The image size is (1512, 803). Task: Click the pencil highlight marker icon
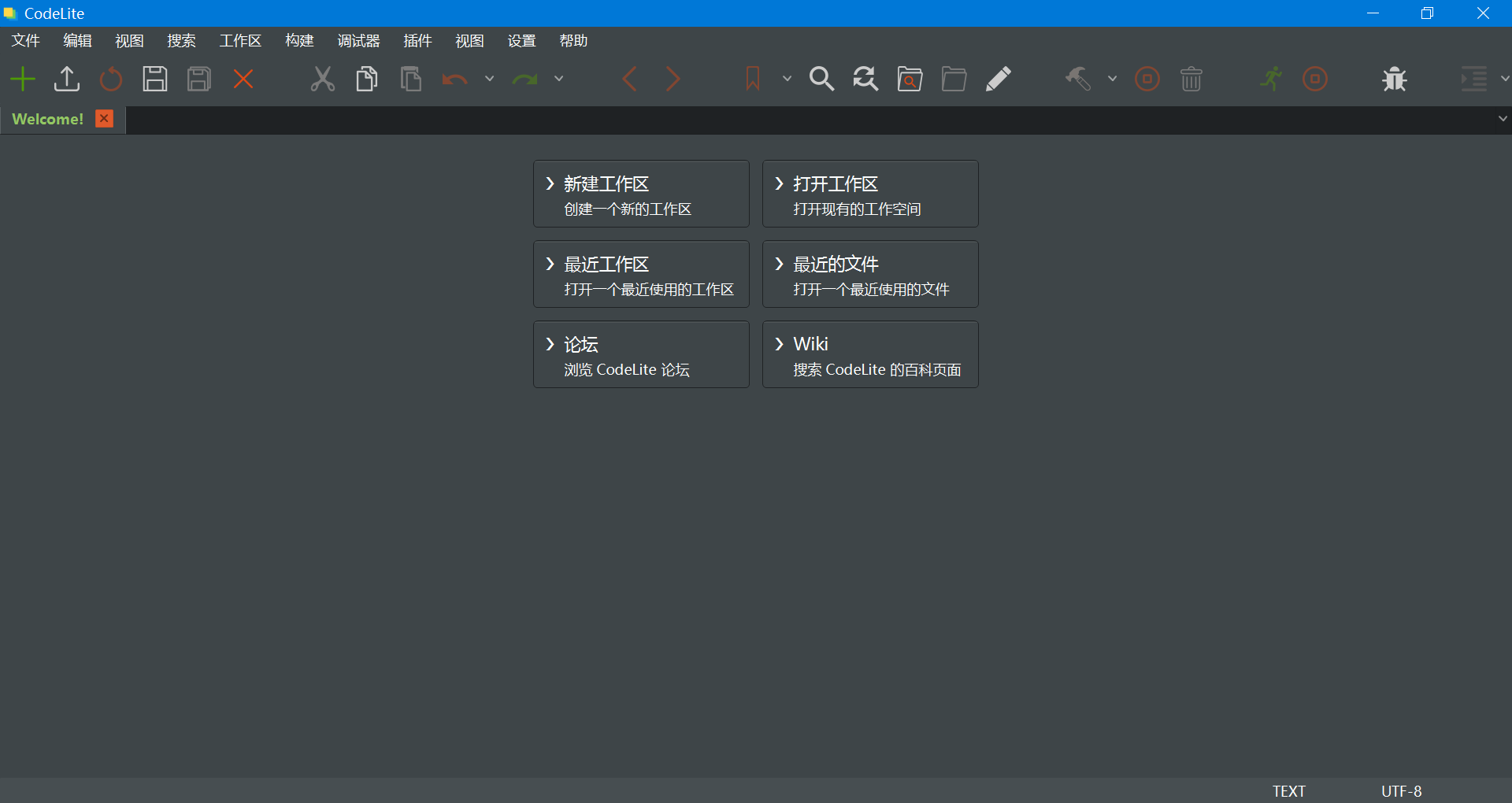pyautogui.click(x=998, y=79)
